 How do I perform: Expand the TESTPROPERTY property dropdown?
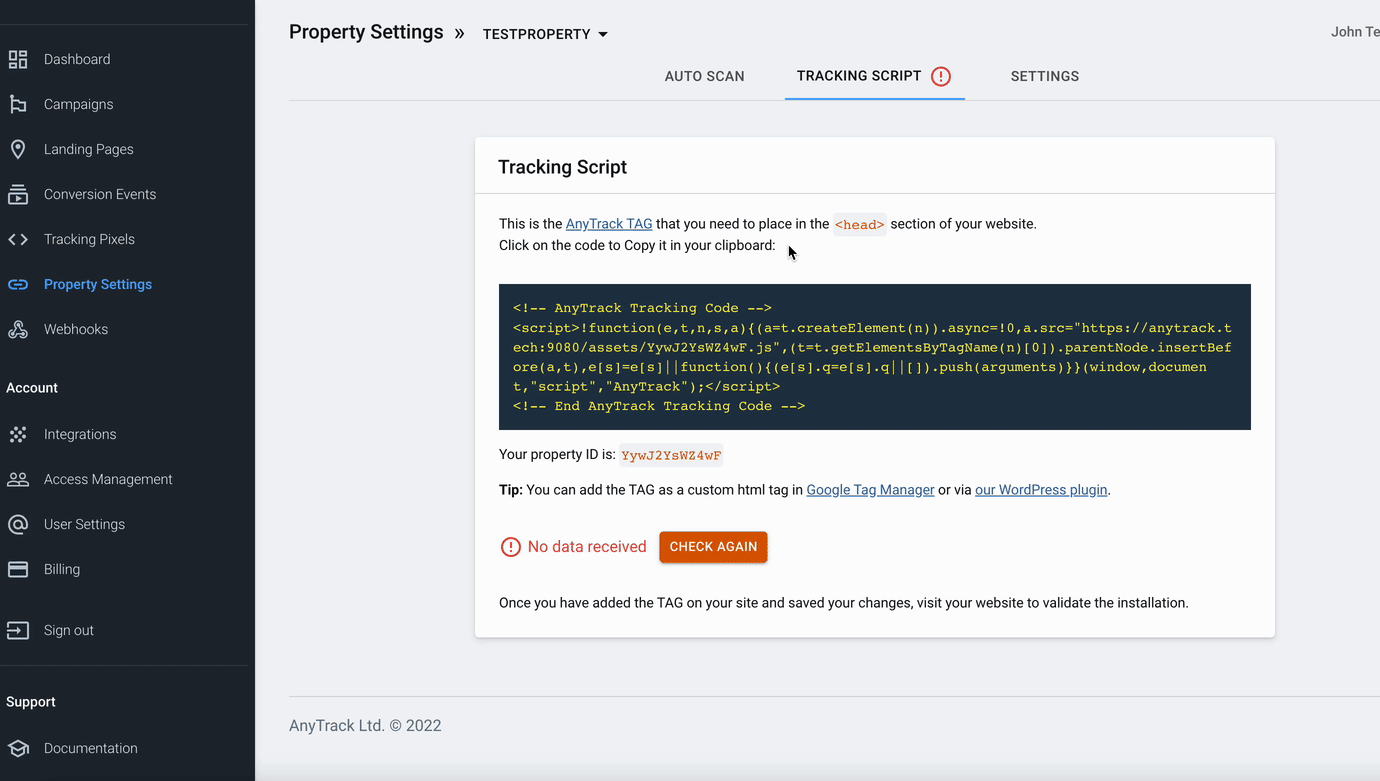545,34
